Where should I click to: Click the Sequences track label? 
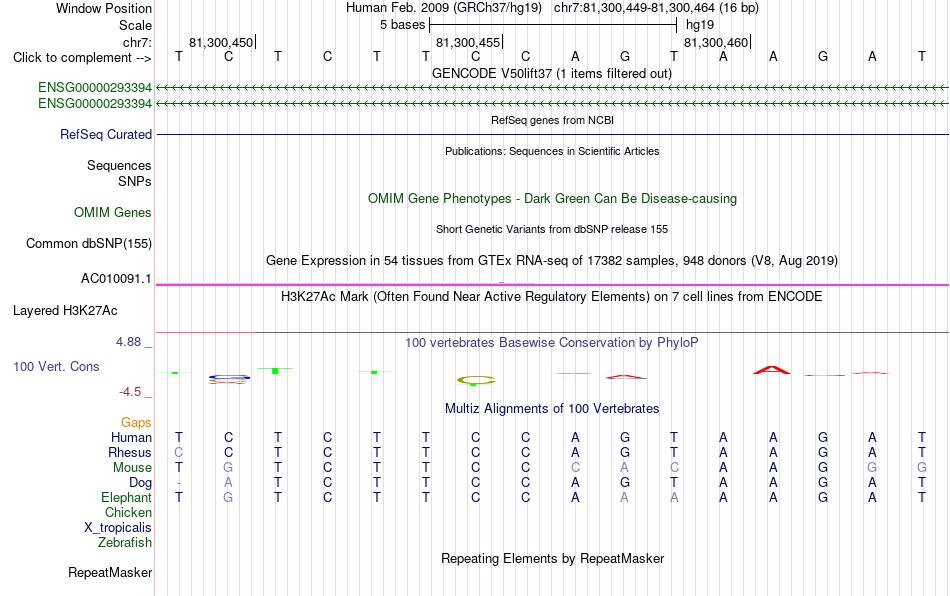pyautogui.click(x=119, y=165)
